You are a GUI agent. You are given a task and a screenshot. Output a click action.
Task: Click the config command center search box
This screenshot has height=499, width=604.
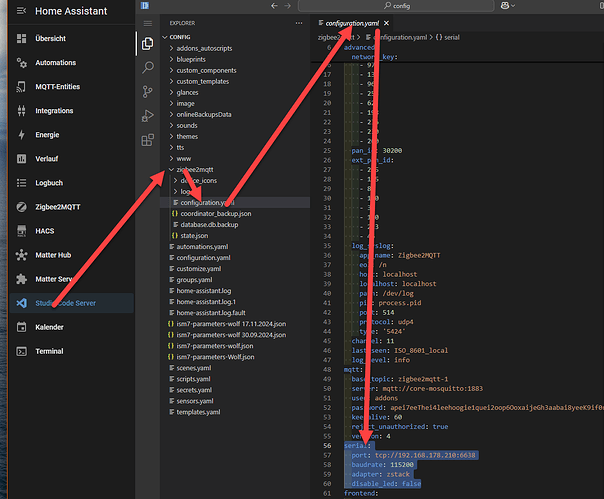coord(396,6)
